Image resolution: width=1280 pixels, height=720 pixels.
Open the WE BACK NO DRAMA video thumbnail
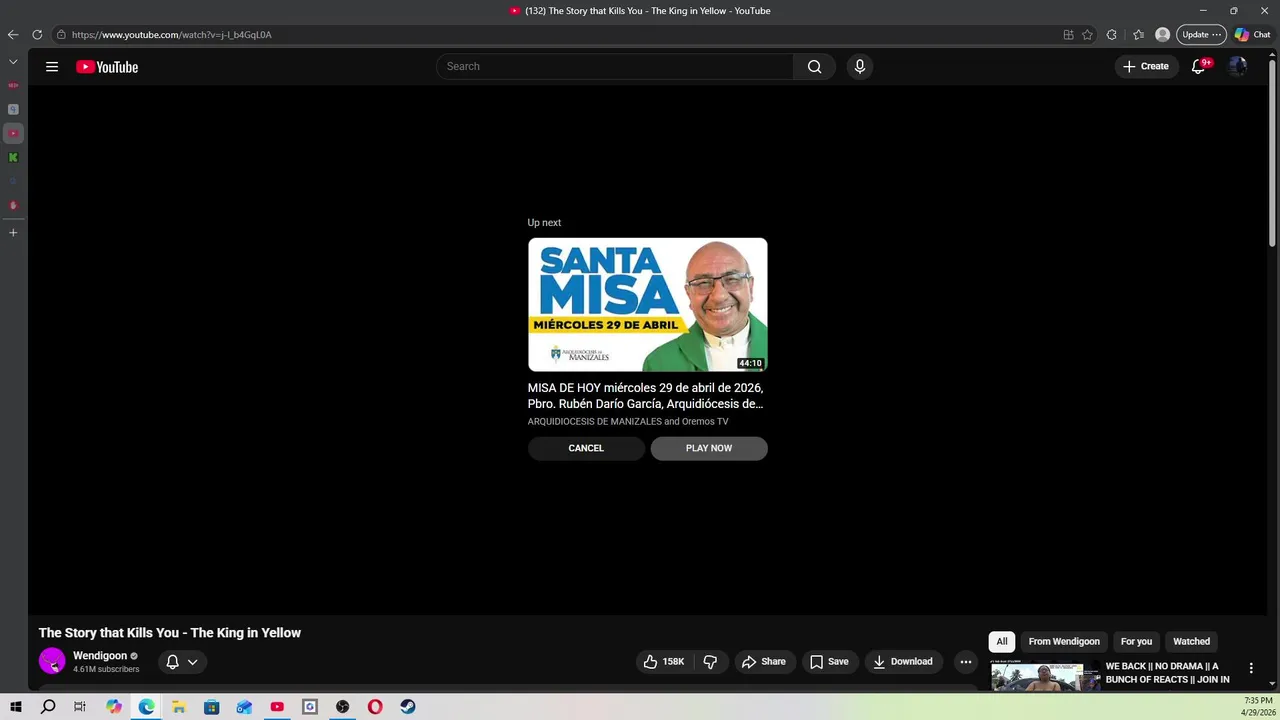coord(1044,676)
